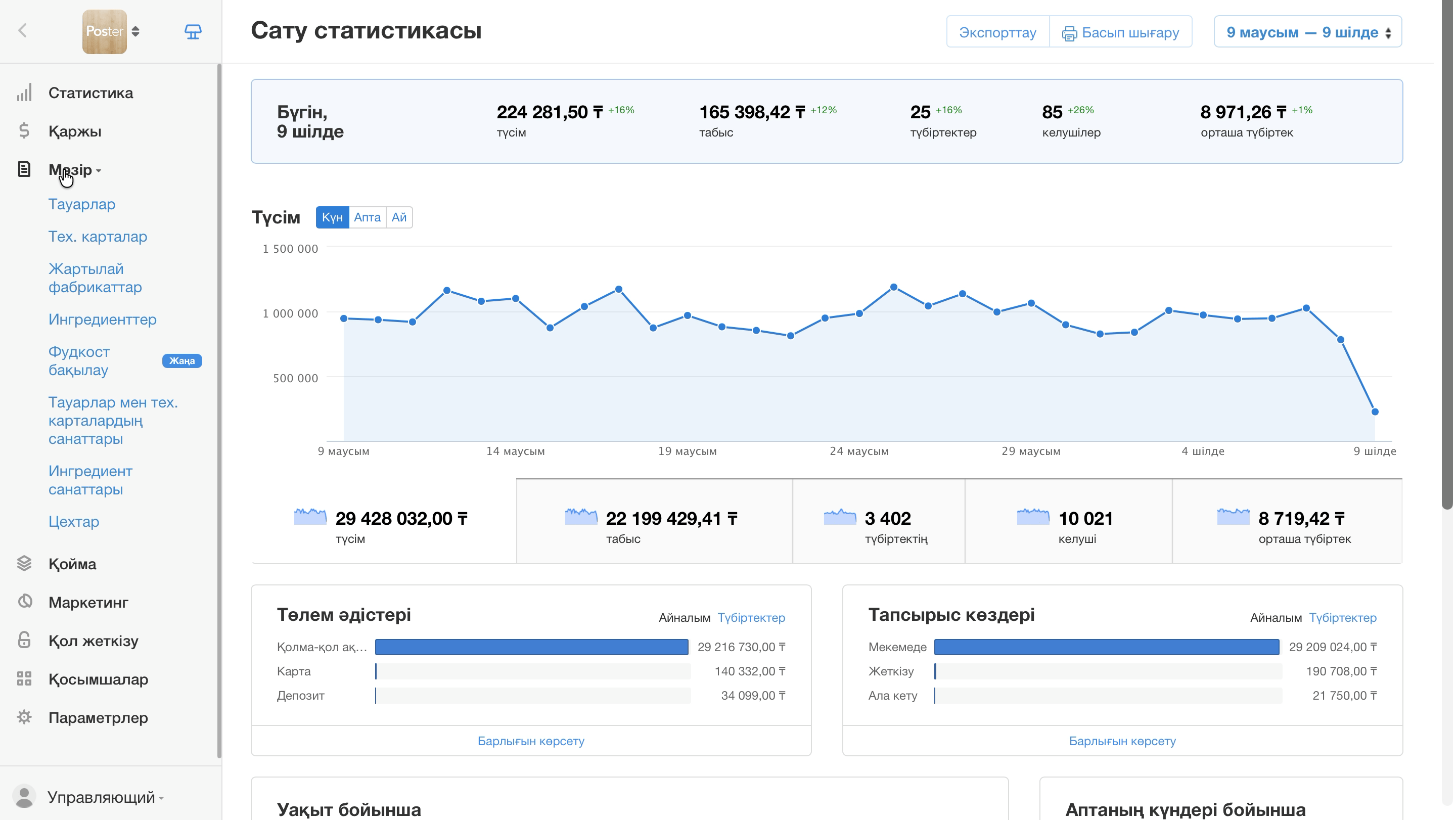Open Цехтар submenu link
Image resolution: width=1456 pixels, height=820 pixels.
coord(74,521)
